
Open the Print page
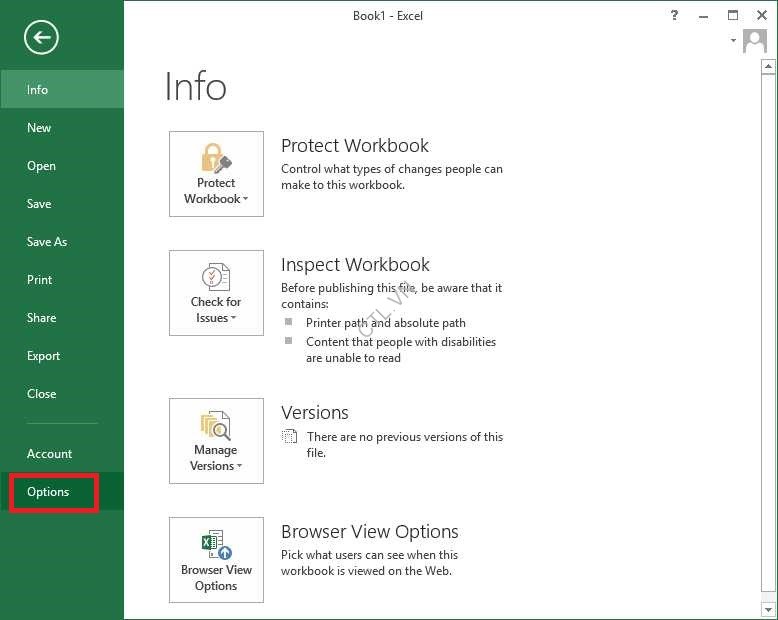62,280
